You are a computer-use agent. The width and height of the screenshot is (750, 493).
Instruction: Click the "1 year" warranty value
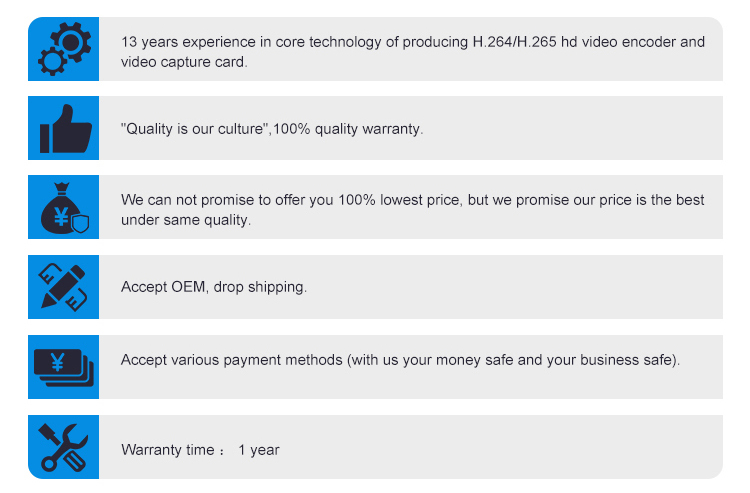[259, 450]
